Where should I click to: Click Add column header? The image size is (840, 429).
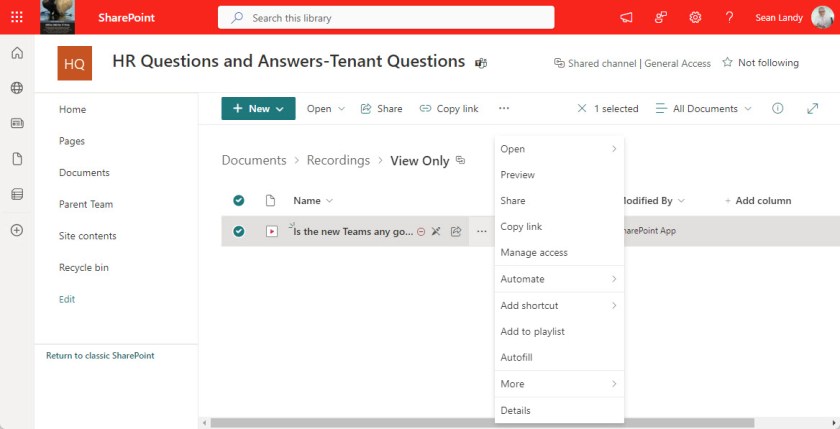tap(758, 201)
